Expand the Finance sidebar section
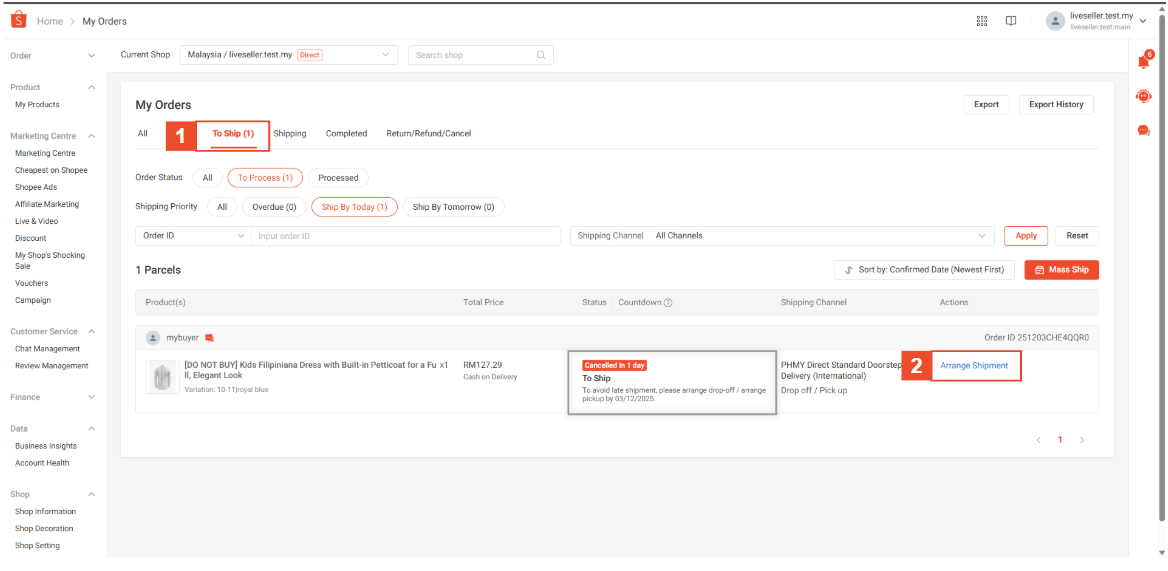The height and width of the screenshot is (571, 1168). tap(92, 398)
